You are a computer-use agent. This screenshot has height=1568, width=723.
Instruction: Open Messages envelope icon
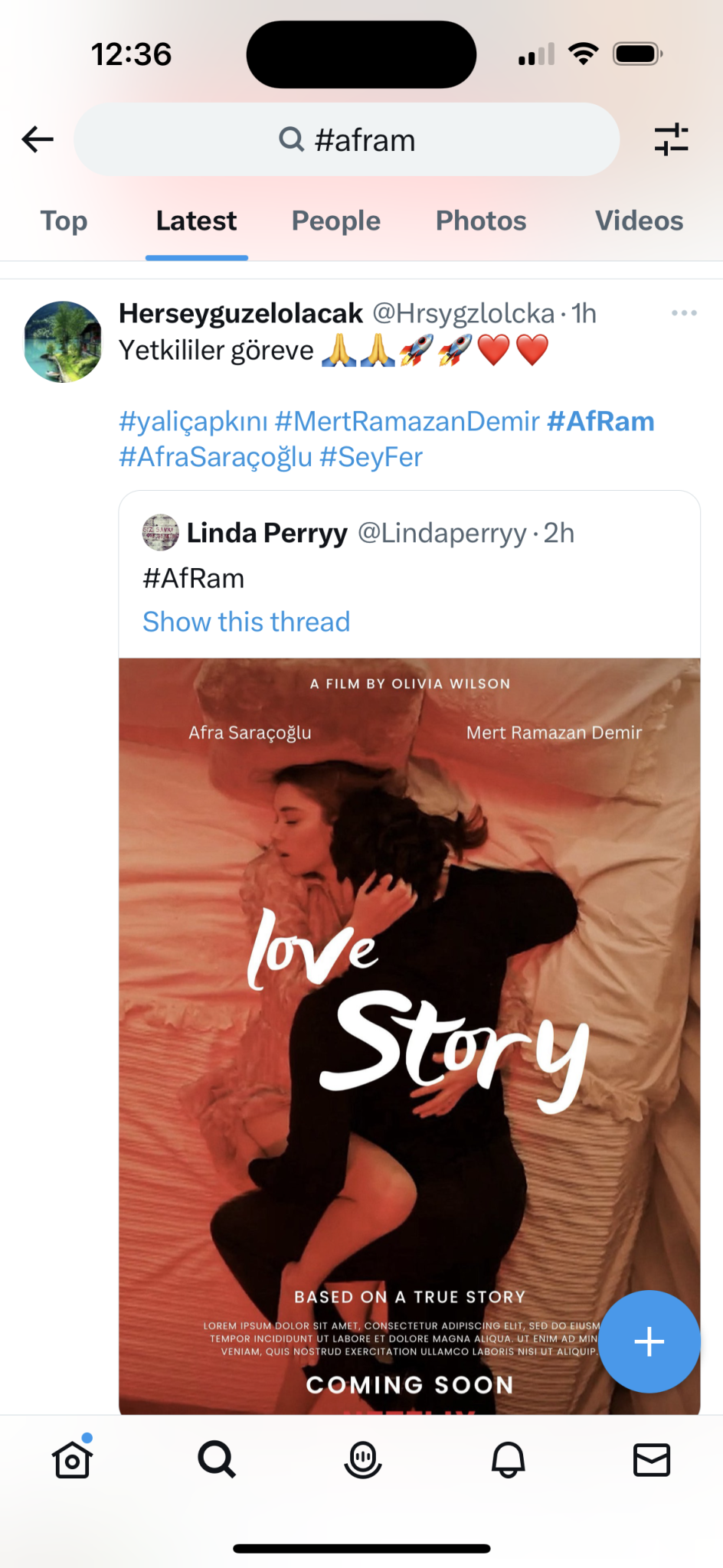652,1459
